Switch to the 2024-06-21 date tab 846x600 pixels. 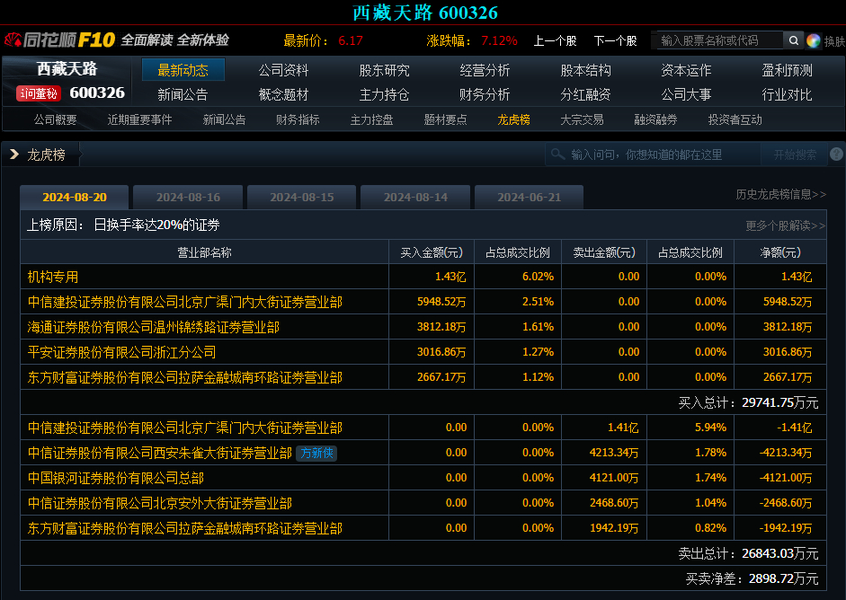coord(529,197)
